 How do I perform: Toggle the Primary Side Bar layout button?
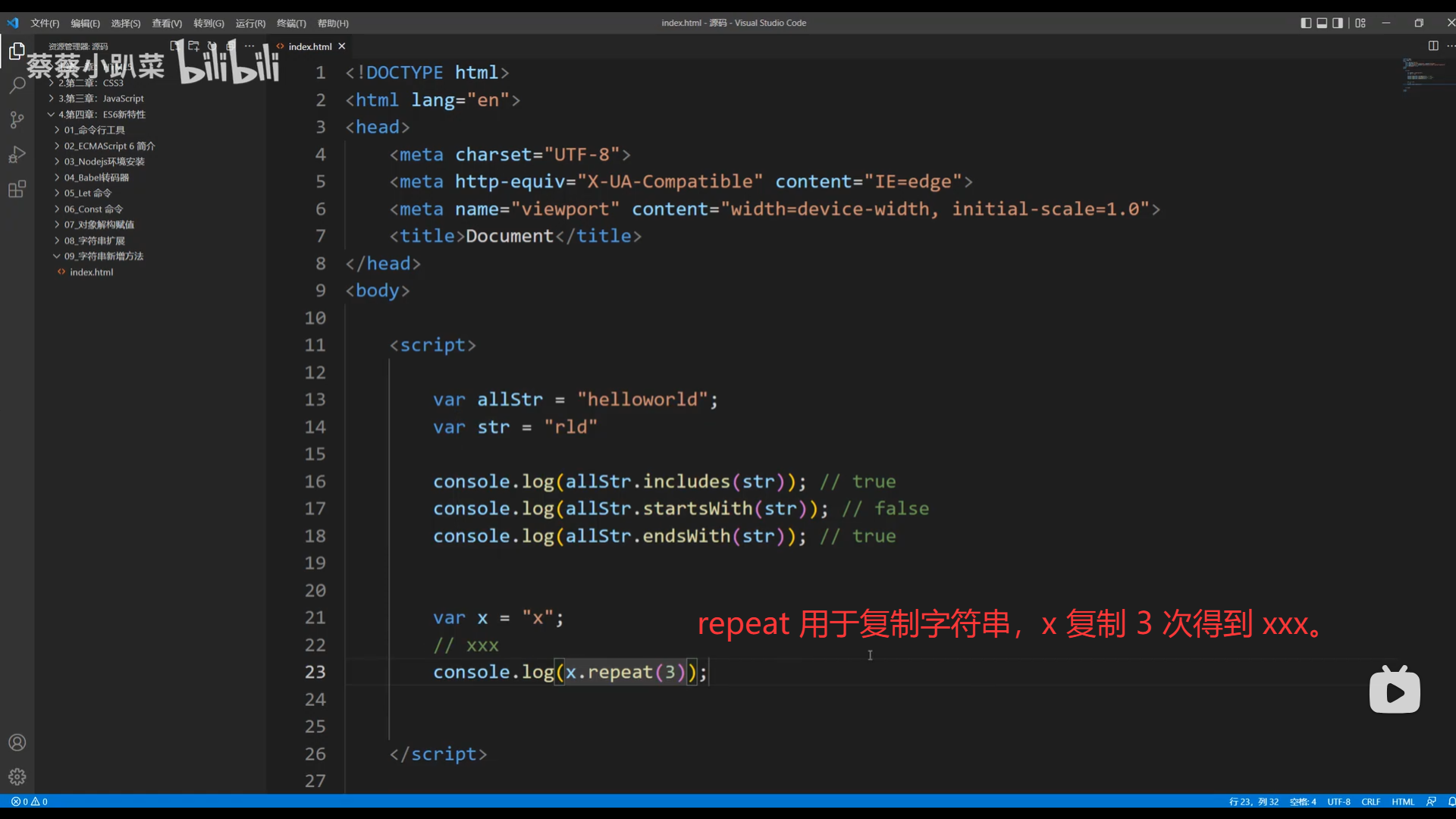tap(1306, 23)
